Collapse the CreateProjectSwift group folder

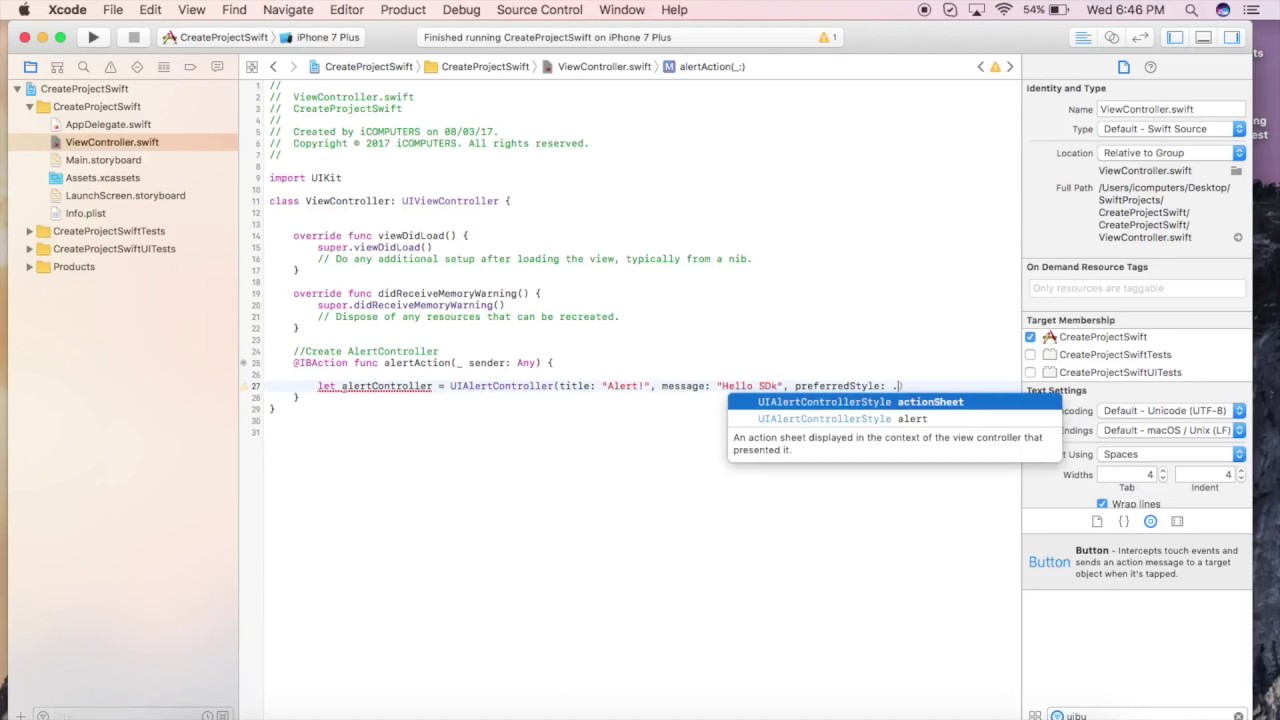coord(30,107)
